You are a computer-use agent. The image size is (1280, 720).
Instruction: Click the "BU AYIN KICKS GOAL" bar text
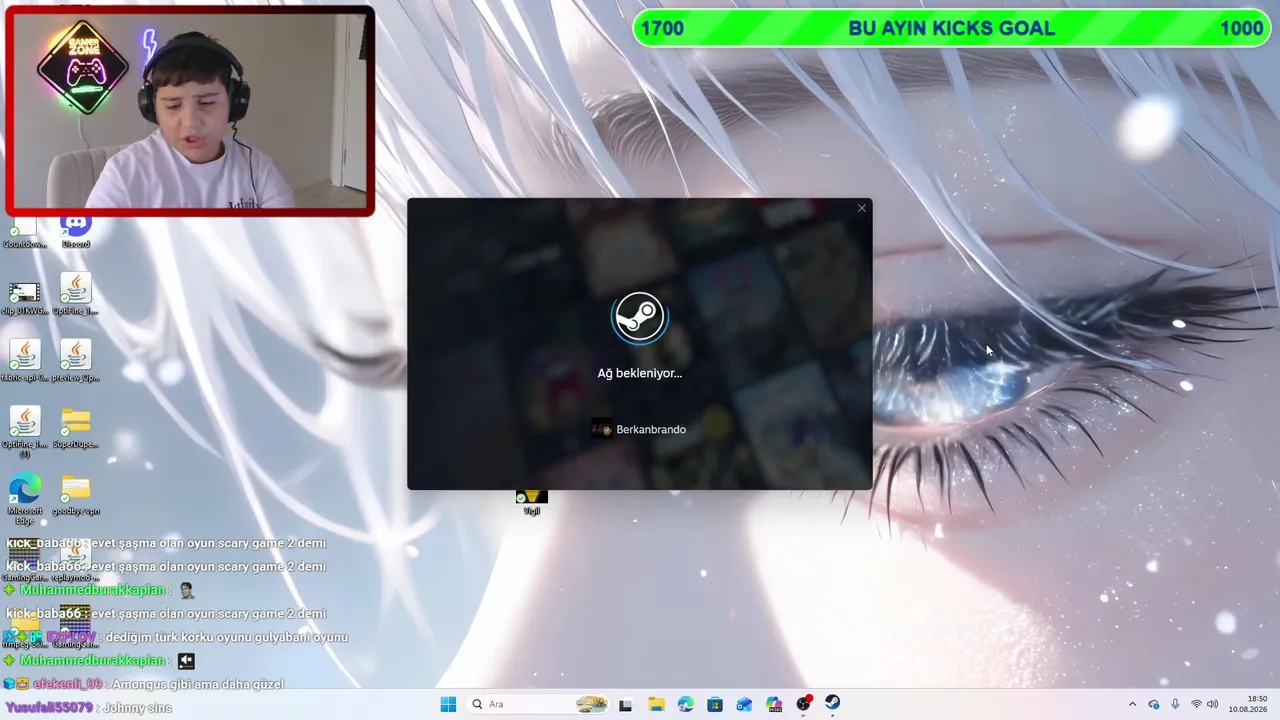coord(951,28)
